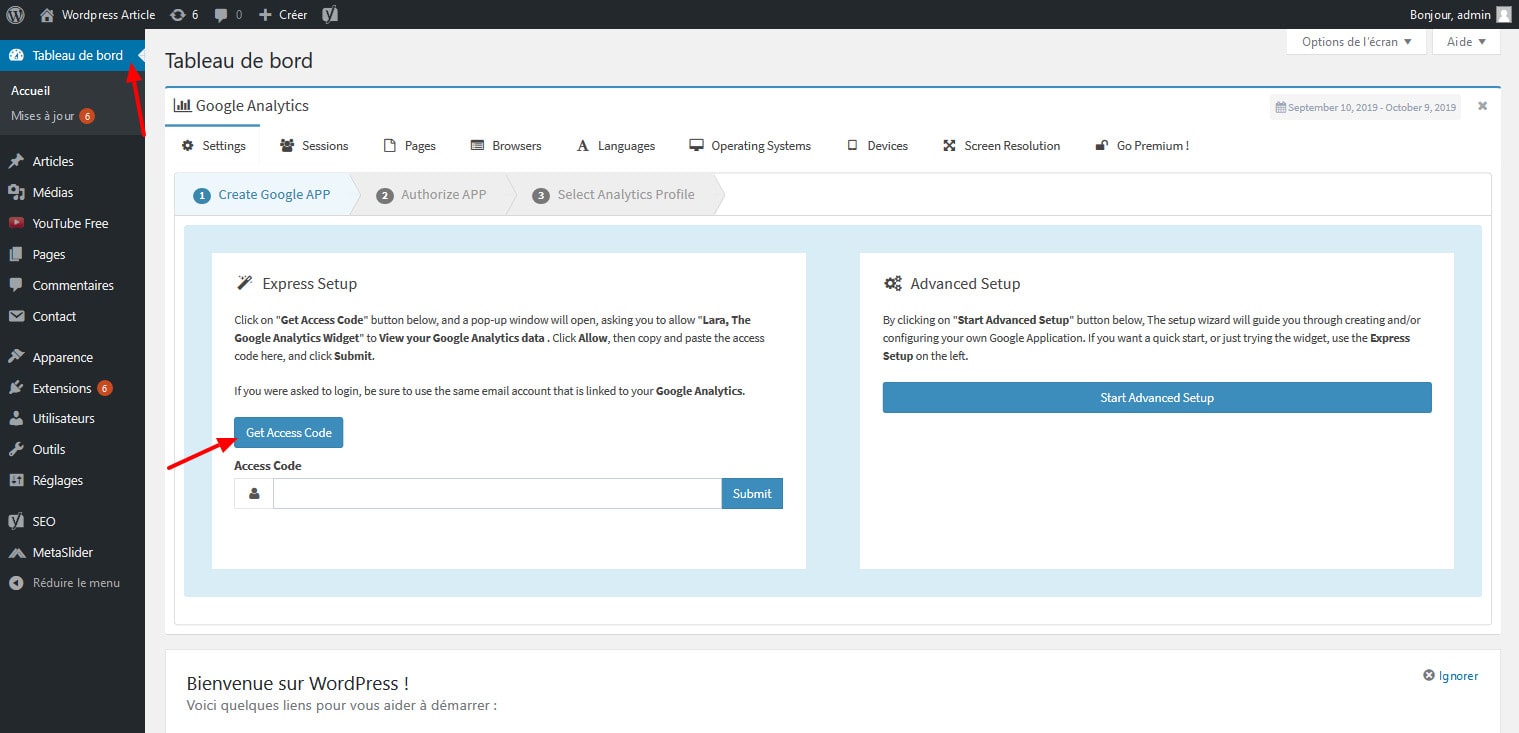1519x733 pixels.
Task: Switch to the Browsers tab
Action: 506,146
